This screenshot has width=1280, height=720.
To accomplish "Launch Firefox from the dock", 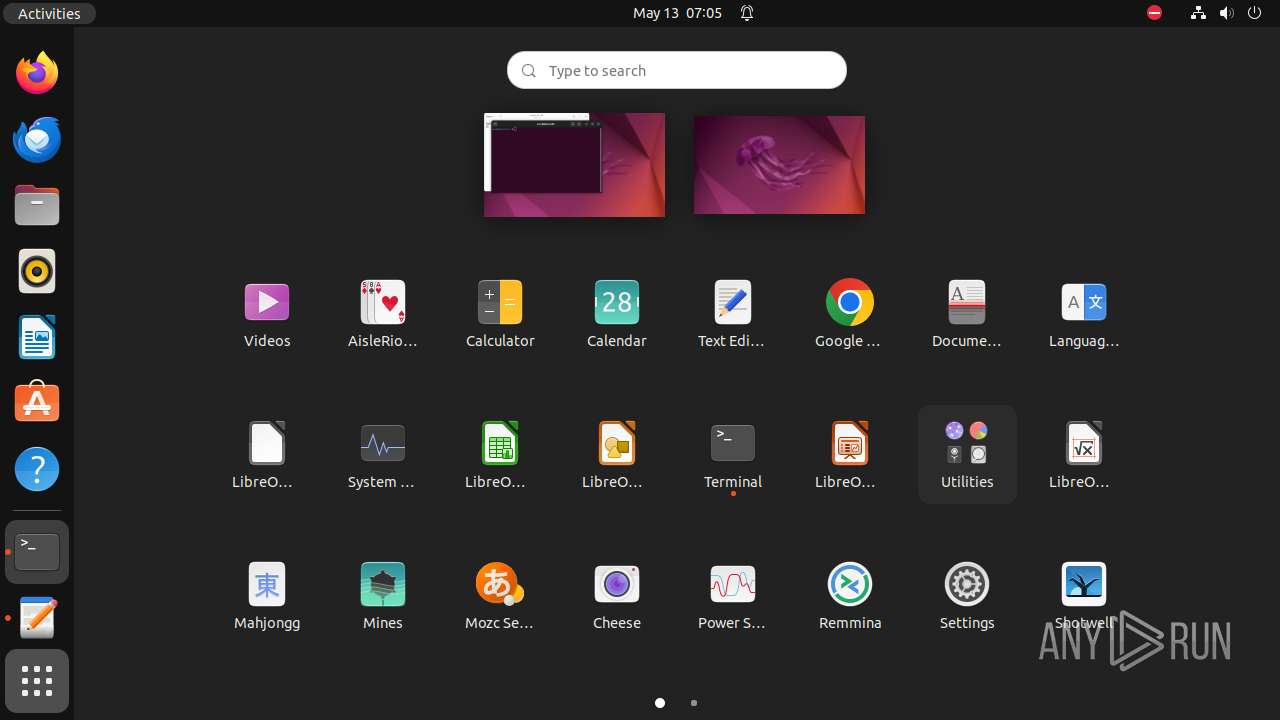I will pyautogui.click(x=37, y=73).
